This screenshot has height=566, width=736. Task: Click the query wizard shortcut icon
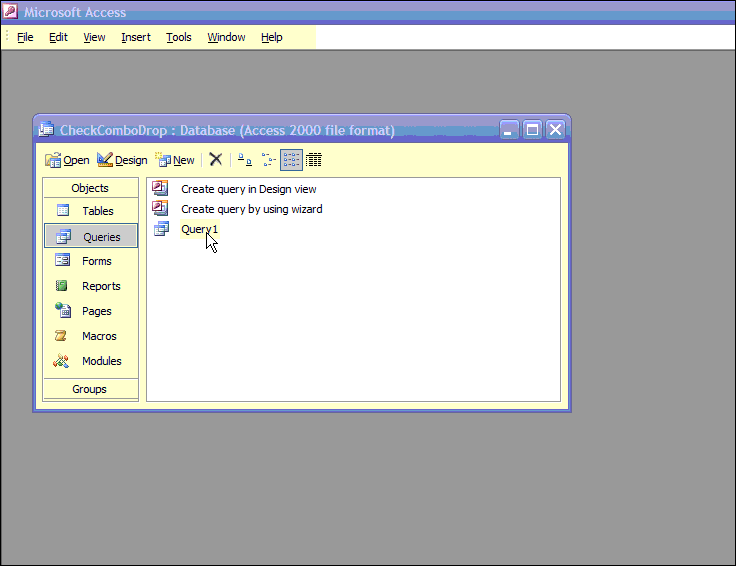160,208
